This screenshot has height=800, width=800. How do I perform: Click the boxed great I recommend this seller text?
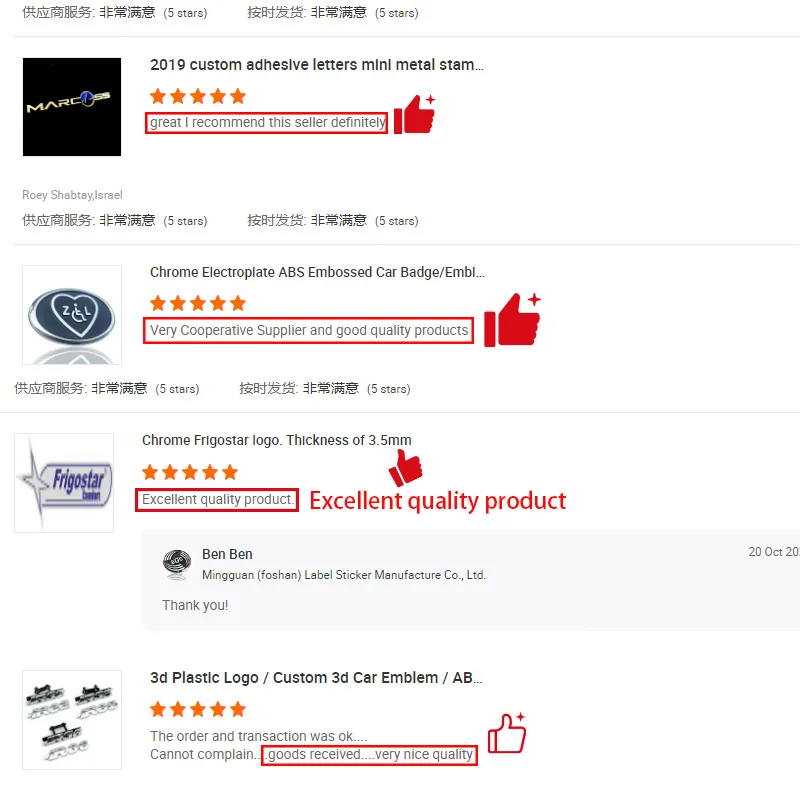pos(266,123)
